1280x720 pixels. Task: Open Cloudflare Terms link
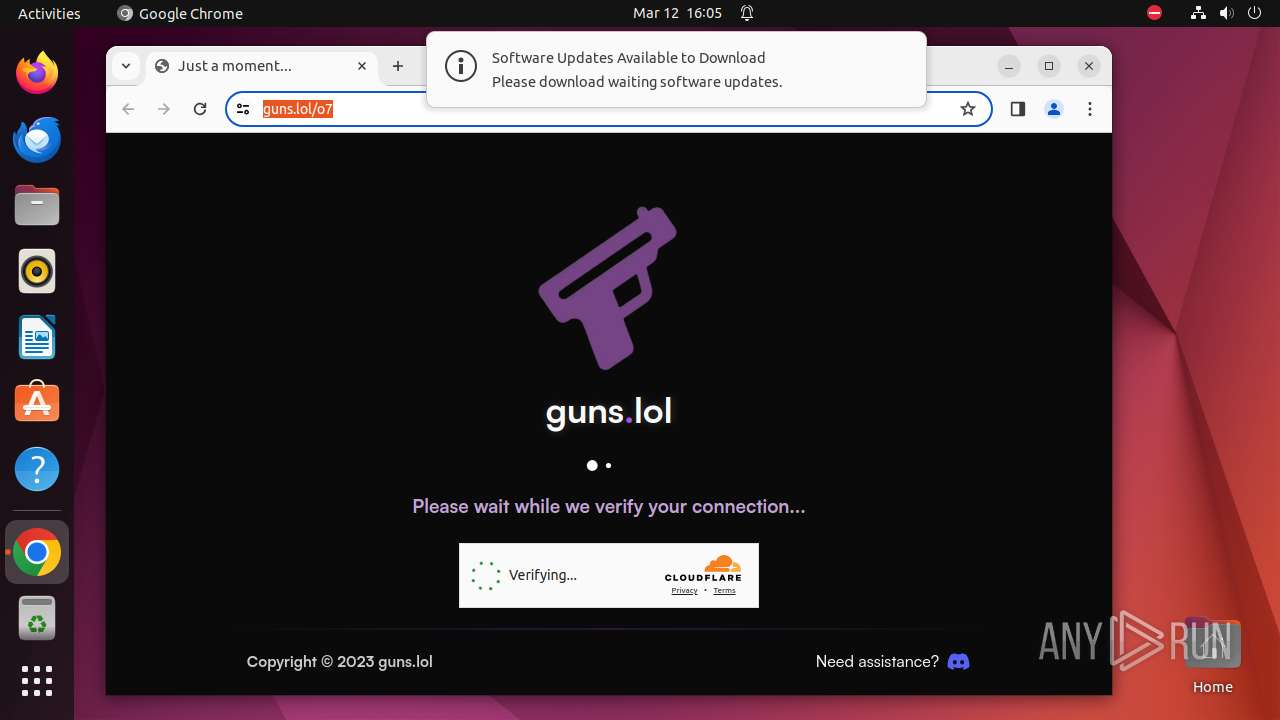(x=724, y=591)
